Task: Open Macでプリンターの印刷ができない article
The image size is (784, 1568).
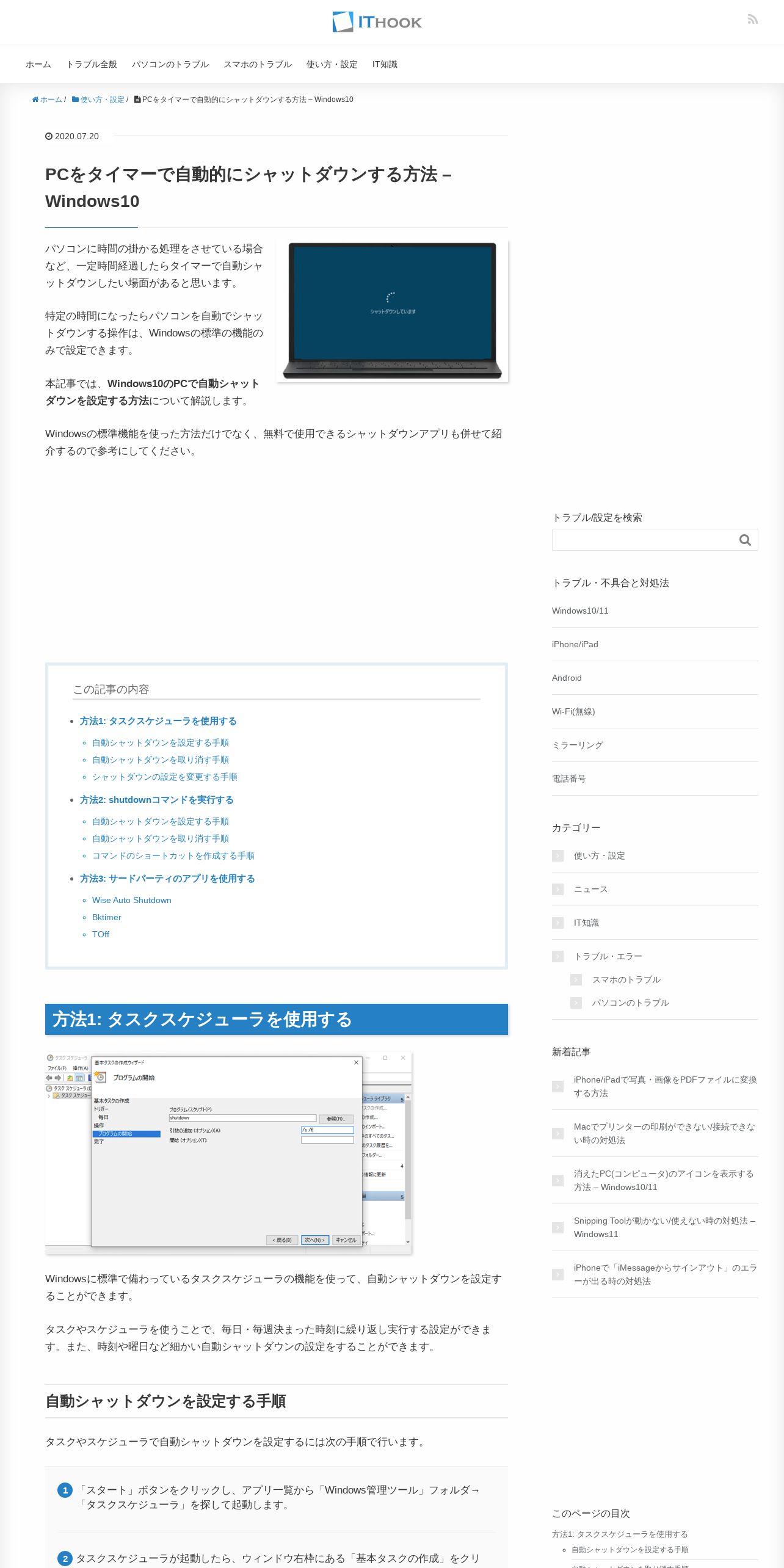Action: [664, 1133]
